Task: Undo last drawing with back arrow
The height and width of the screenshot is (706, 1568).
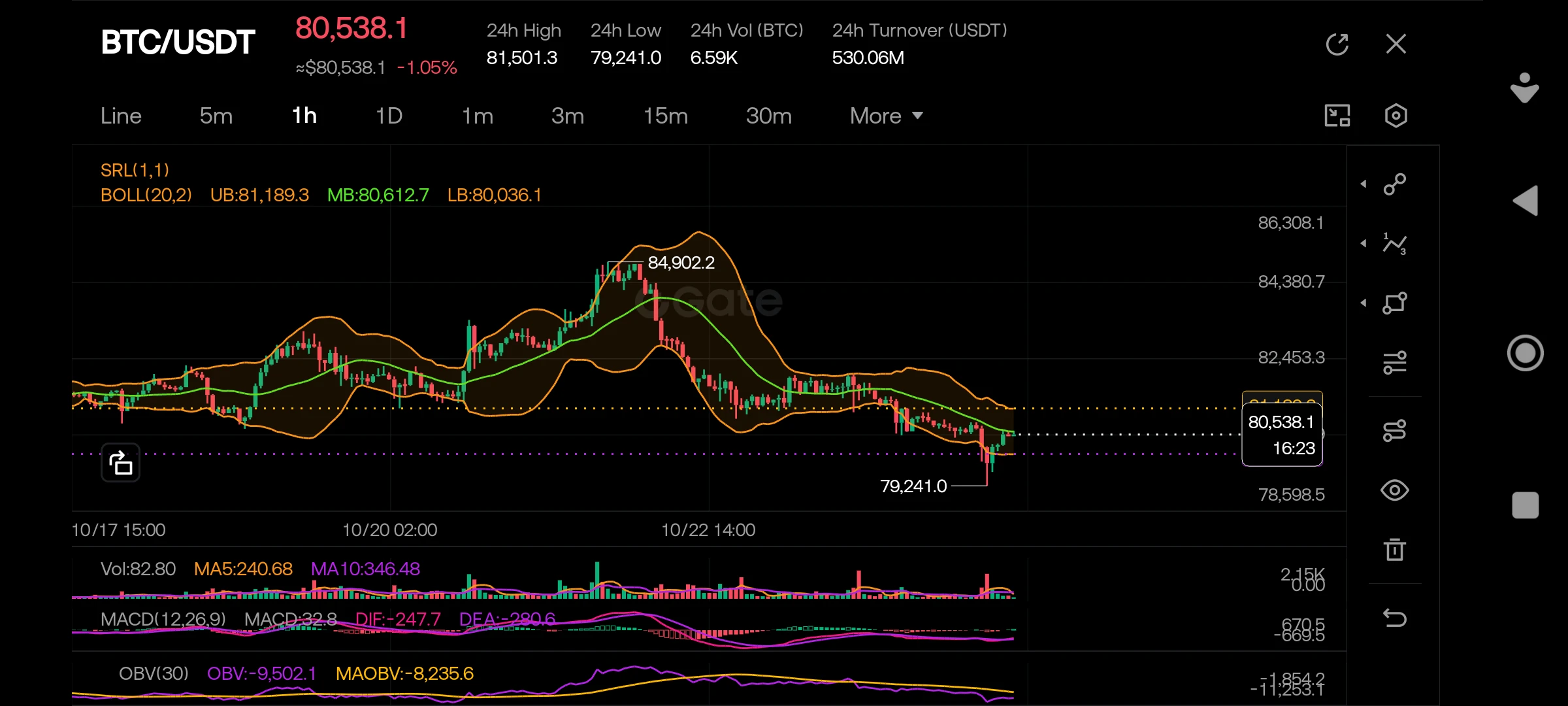Action: 1395,618
